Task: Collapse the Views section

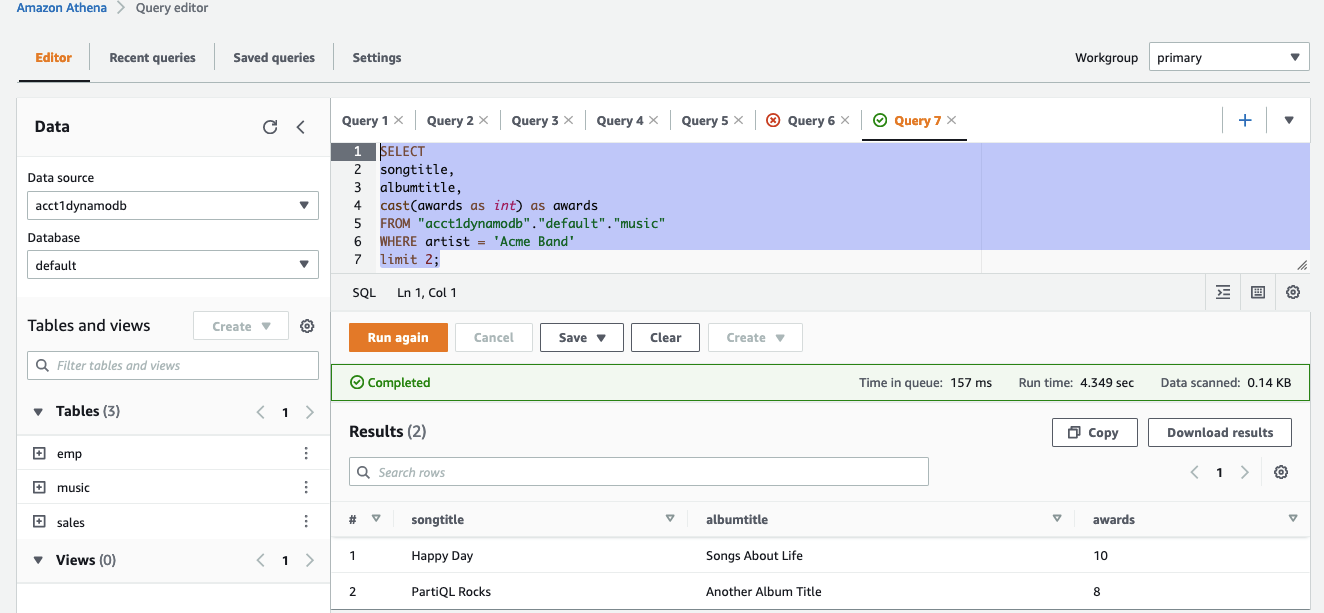Action: (x=39, y=560)
